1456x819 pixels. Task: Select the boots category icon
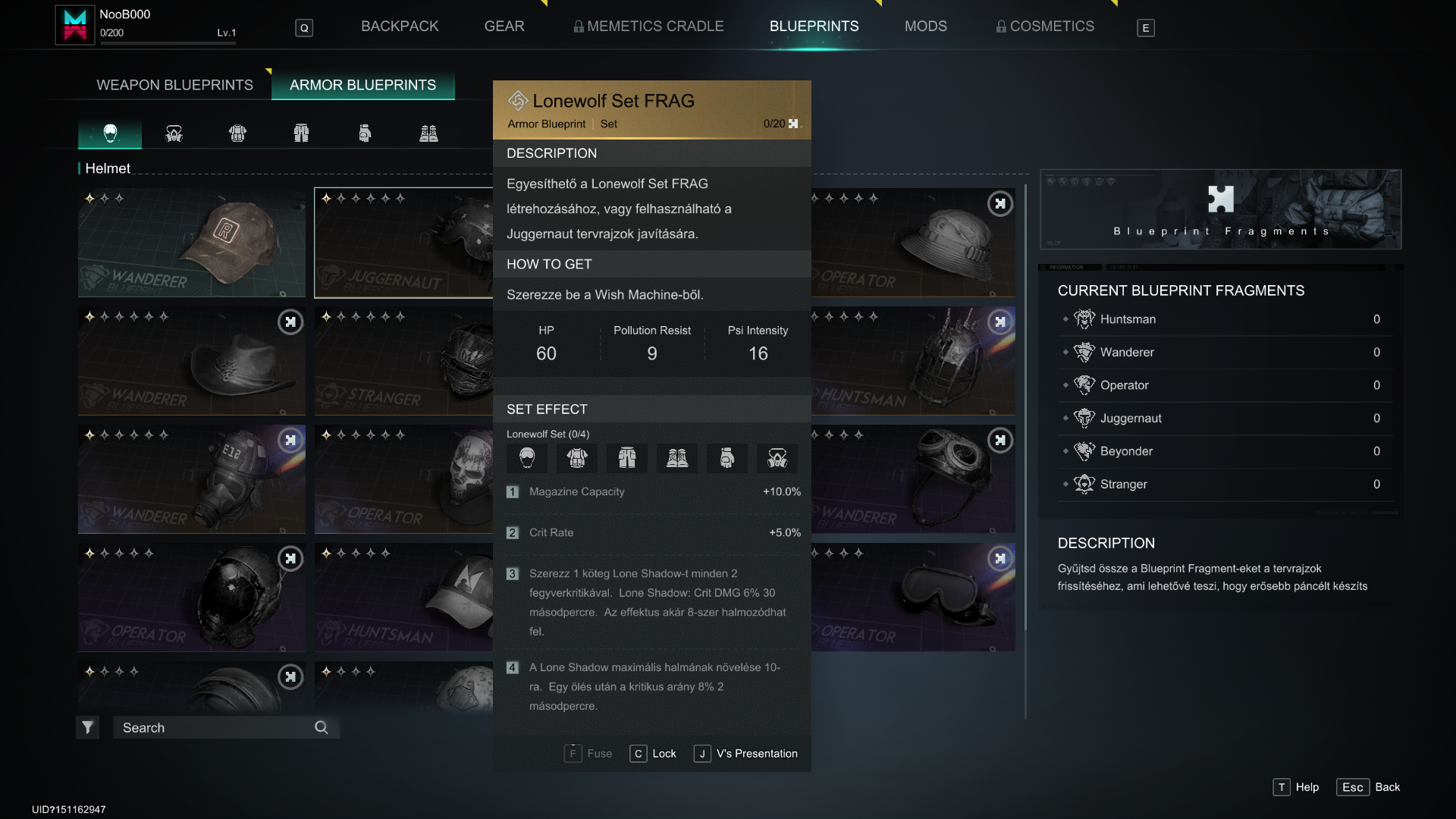point(428,134)
